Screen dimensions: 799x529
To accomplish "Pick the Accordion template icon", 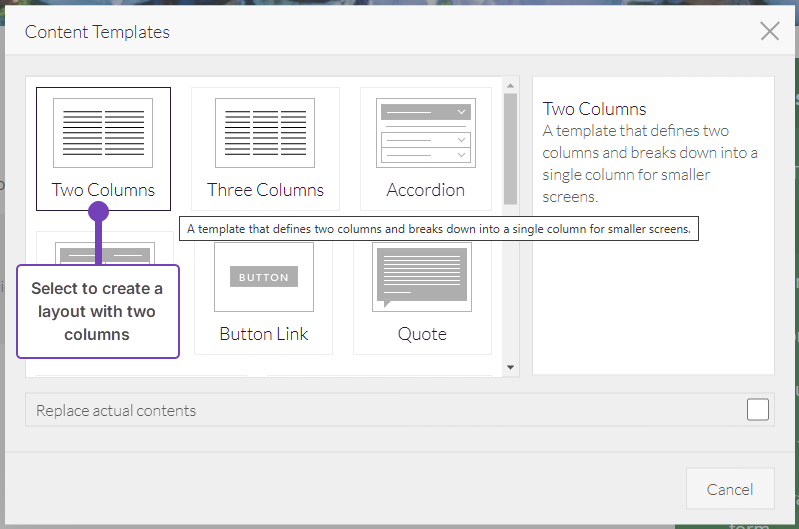I will [x=425, y=133].
